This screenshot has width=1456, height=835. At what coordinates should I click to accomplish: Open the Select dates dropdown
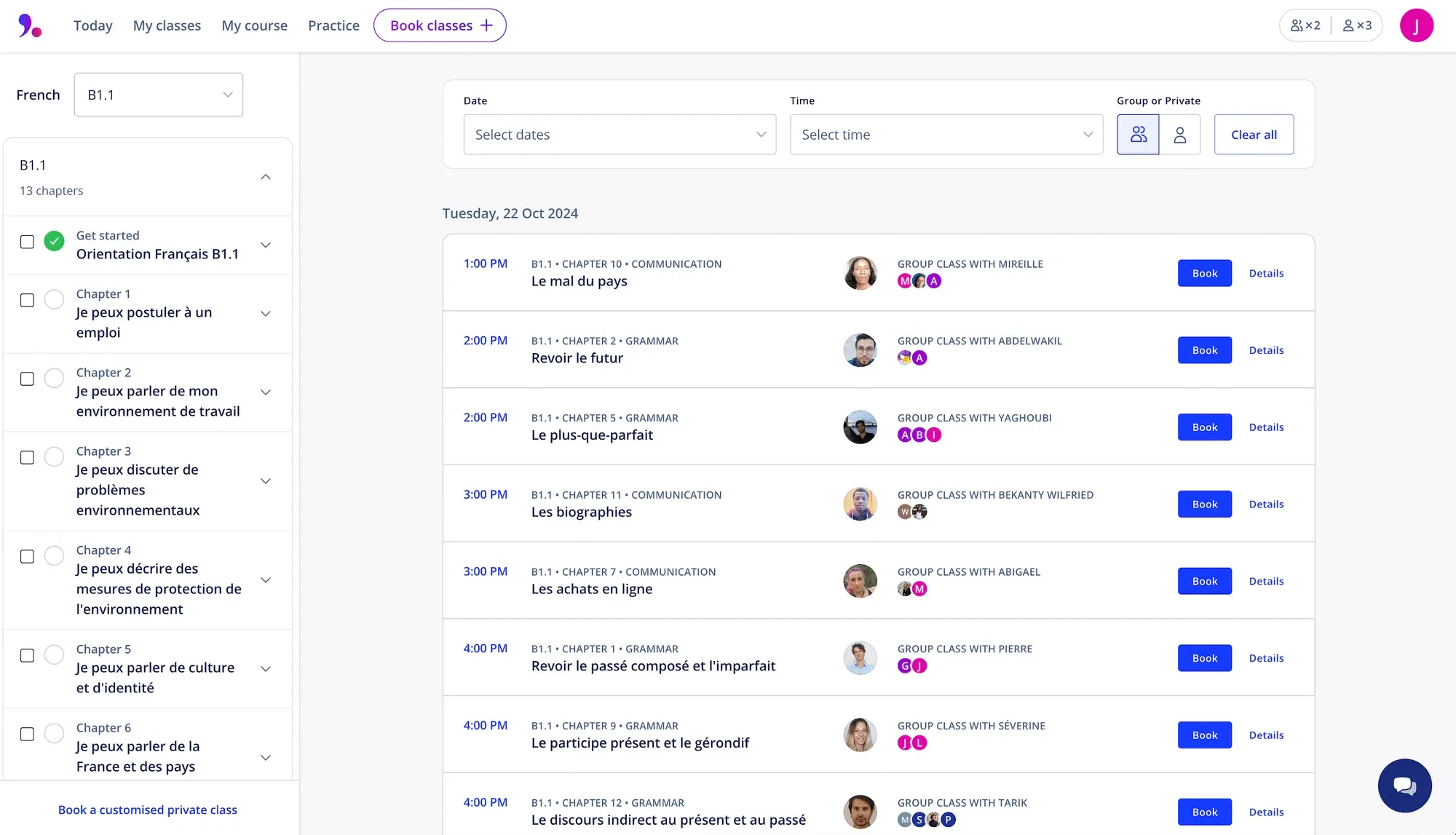tap(618, 134)
